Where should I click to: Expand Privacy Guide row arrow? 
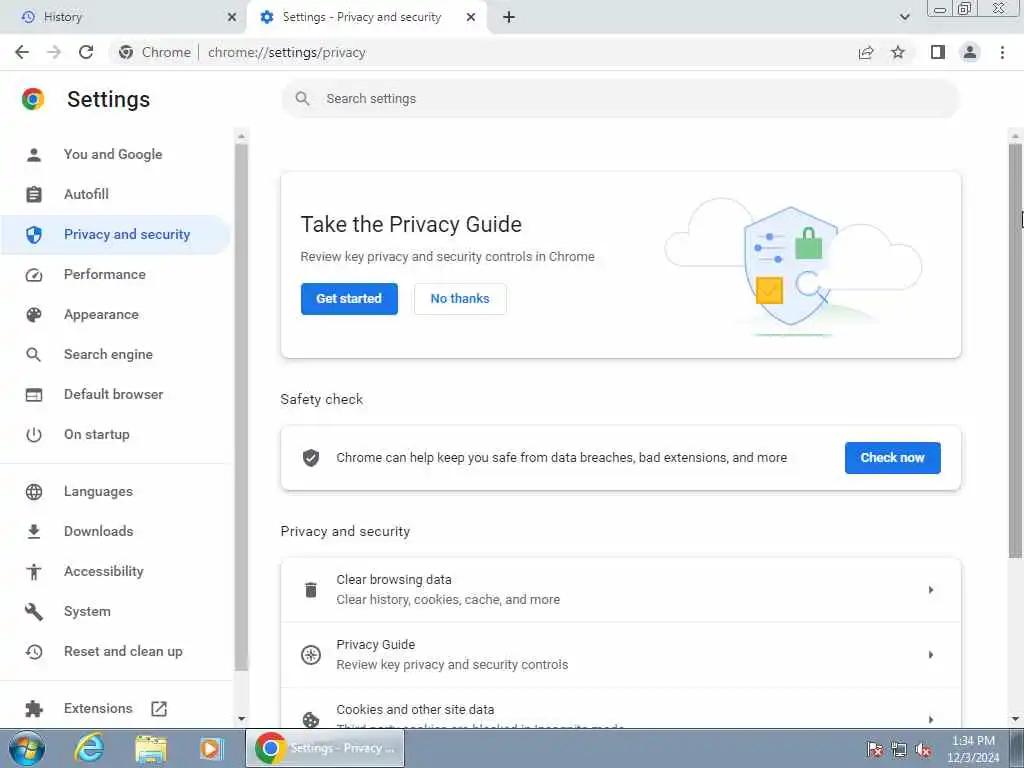931,654
